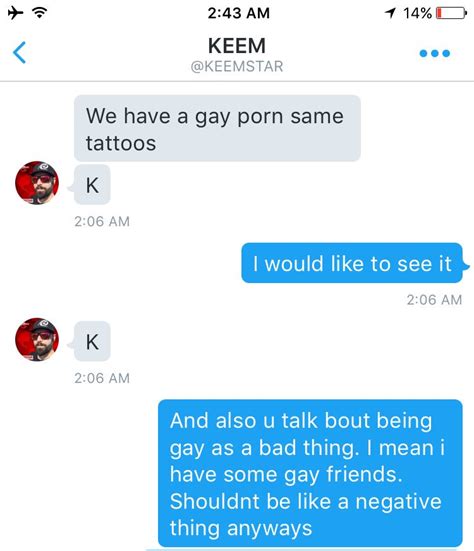The image size is (474, 551).
Task: Select the long blue 'And also u talk' message
Action: [310, 473]
